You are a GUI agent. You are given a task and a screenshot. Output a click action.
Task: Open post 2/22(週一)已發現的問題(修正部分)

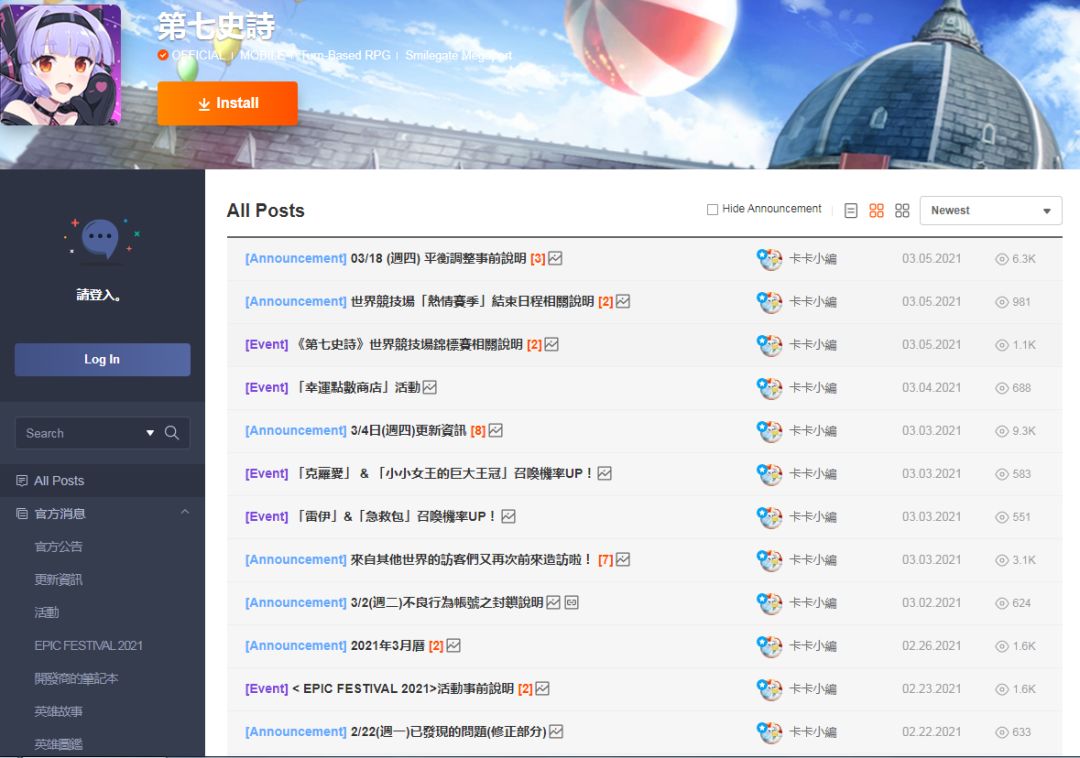448,732
